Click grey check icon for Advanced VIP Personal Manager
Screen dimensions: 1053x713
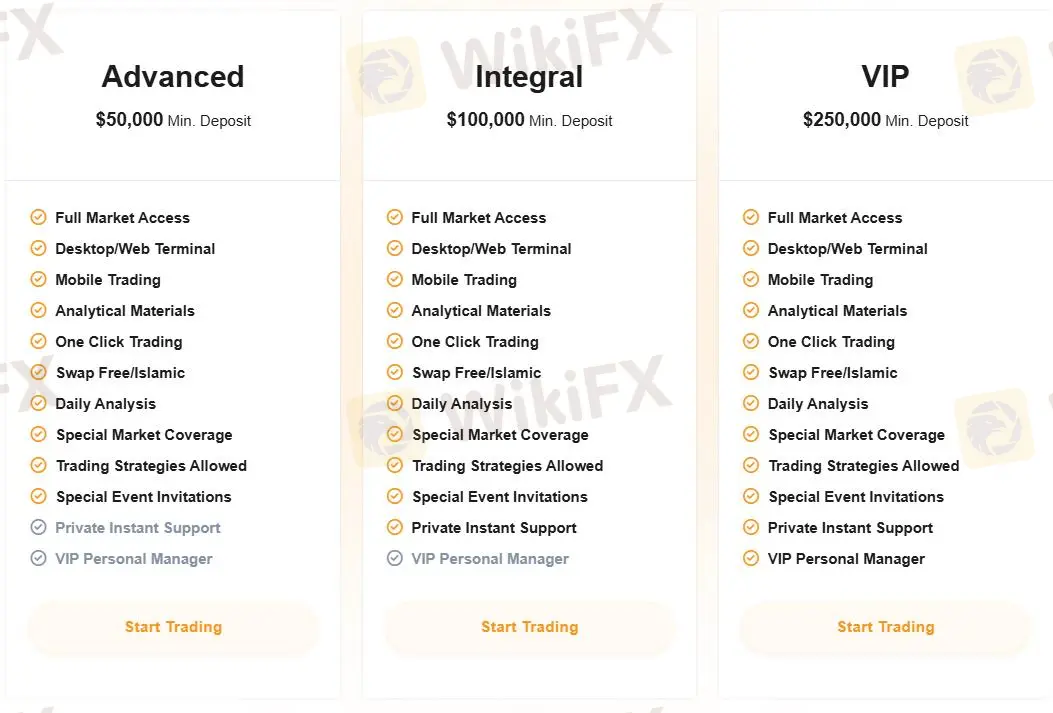point(38,558)
